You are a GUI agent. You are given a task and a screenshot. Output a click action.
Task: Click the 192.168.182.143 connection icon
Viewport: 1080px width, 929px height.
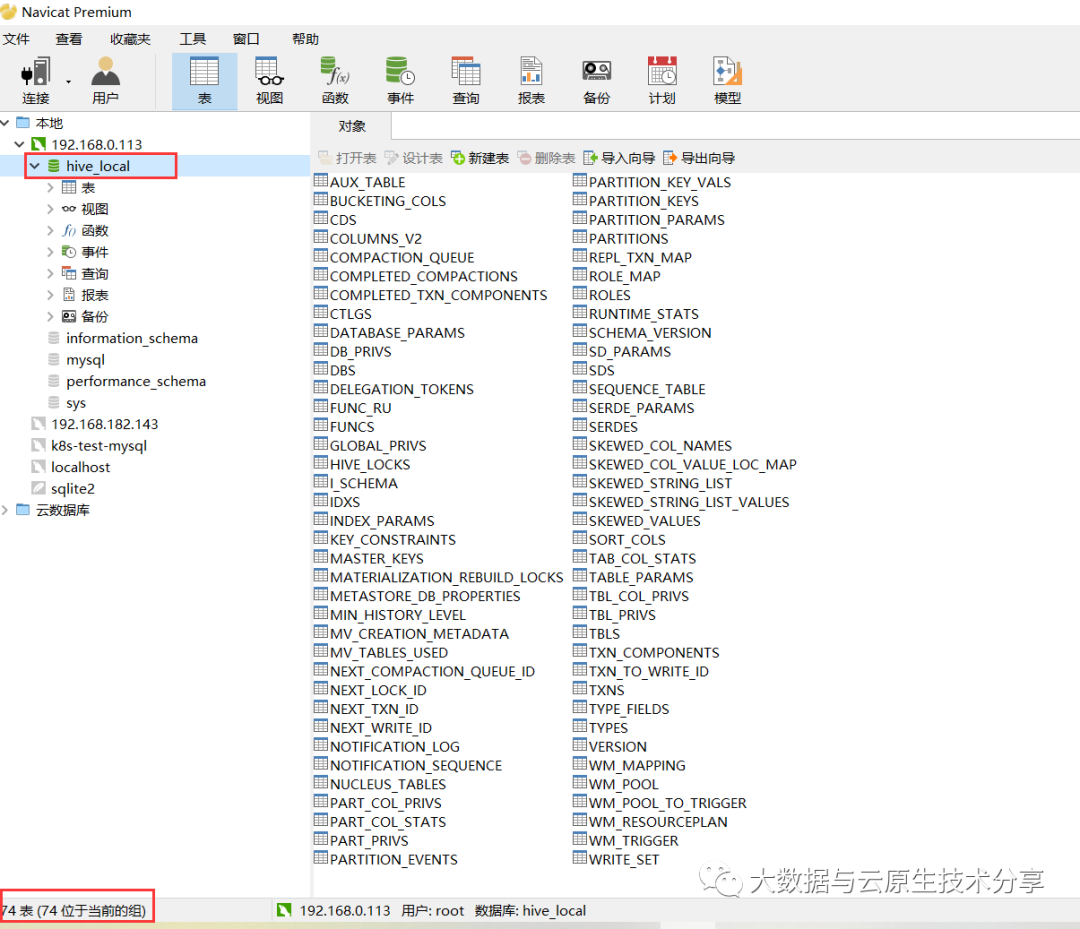tap(39, 424)
